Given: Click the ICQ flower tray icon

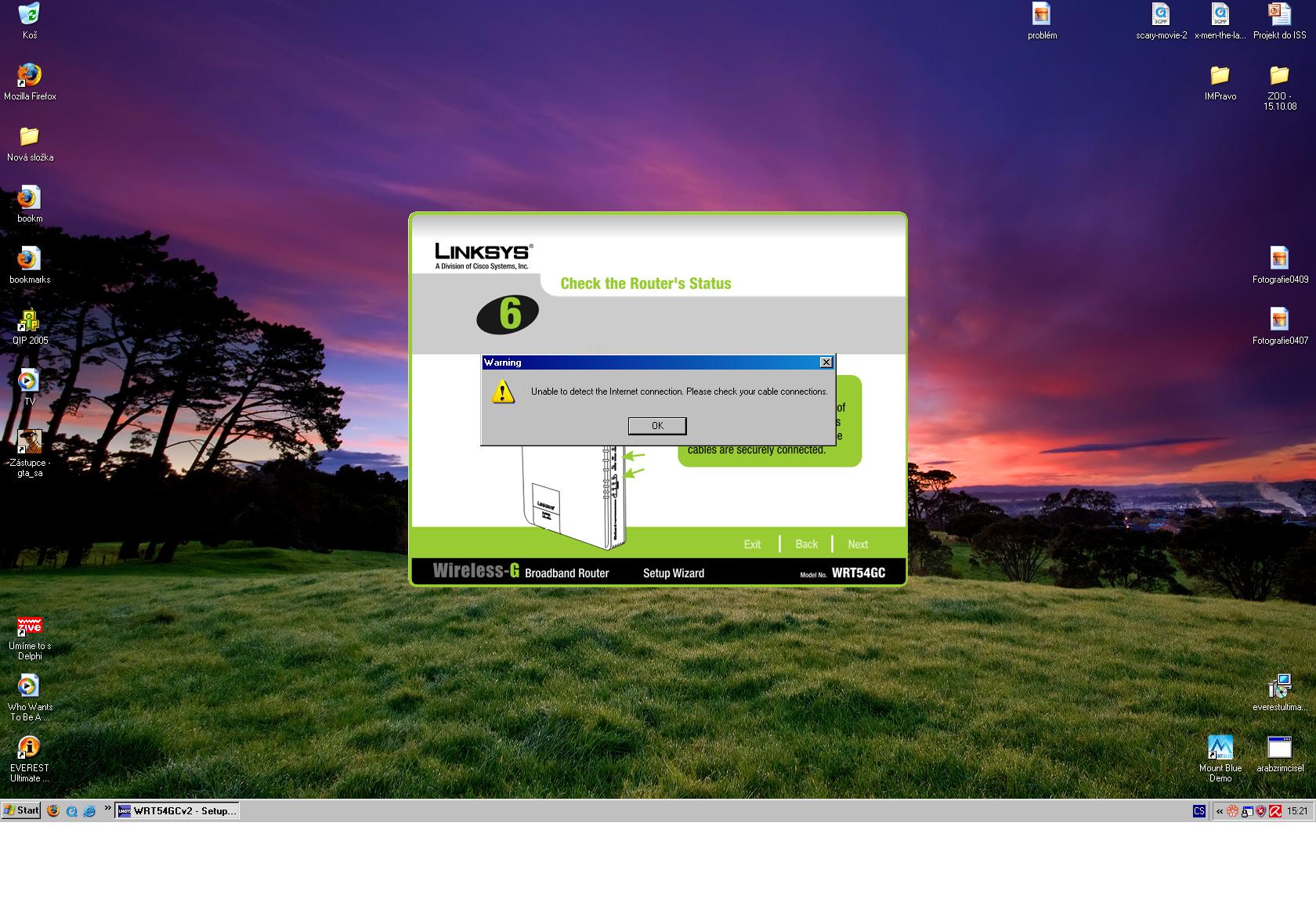Looking at the screenshot, I should click(x=1232, y=811).
